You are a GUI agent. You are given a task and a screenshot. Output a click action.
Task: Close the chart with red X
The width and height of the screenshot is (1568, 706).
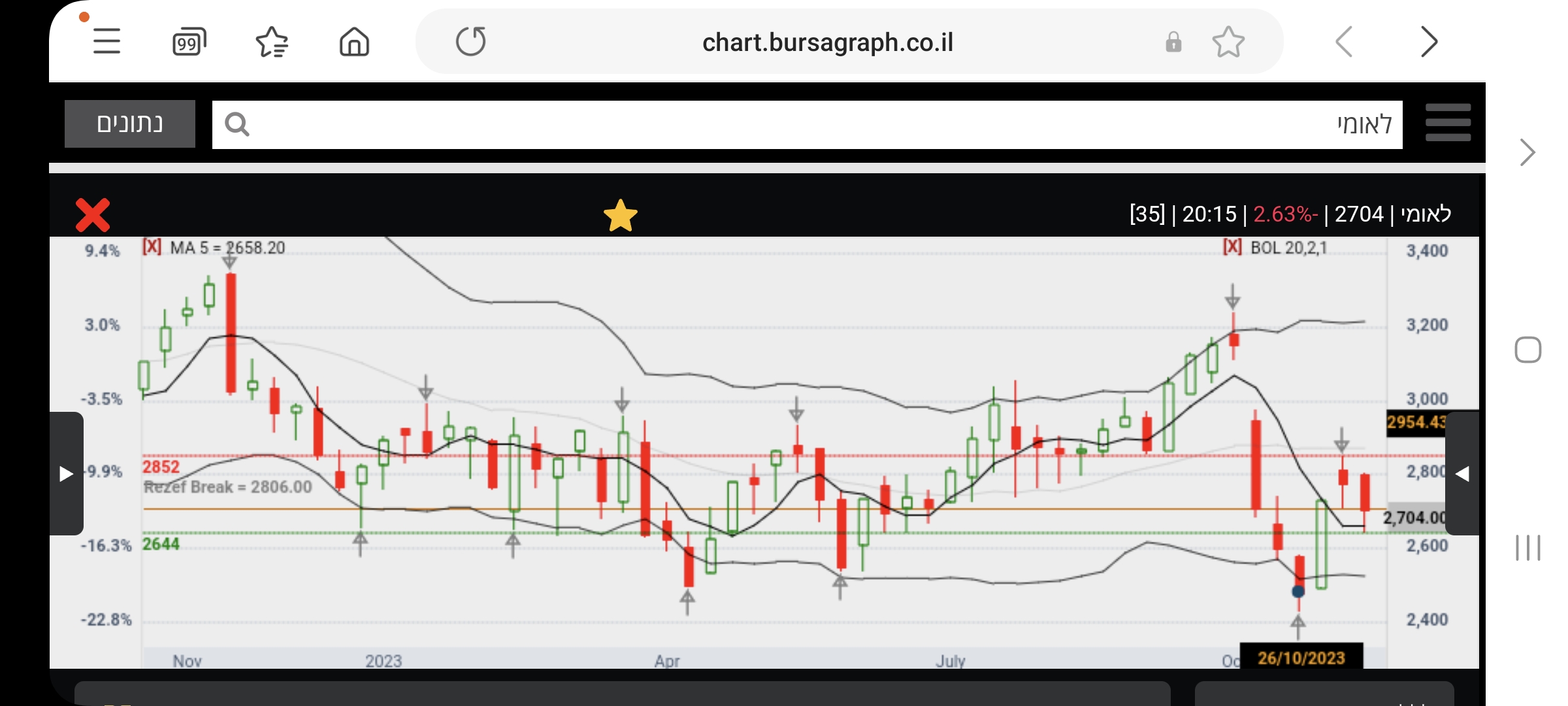click(93, 215)
